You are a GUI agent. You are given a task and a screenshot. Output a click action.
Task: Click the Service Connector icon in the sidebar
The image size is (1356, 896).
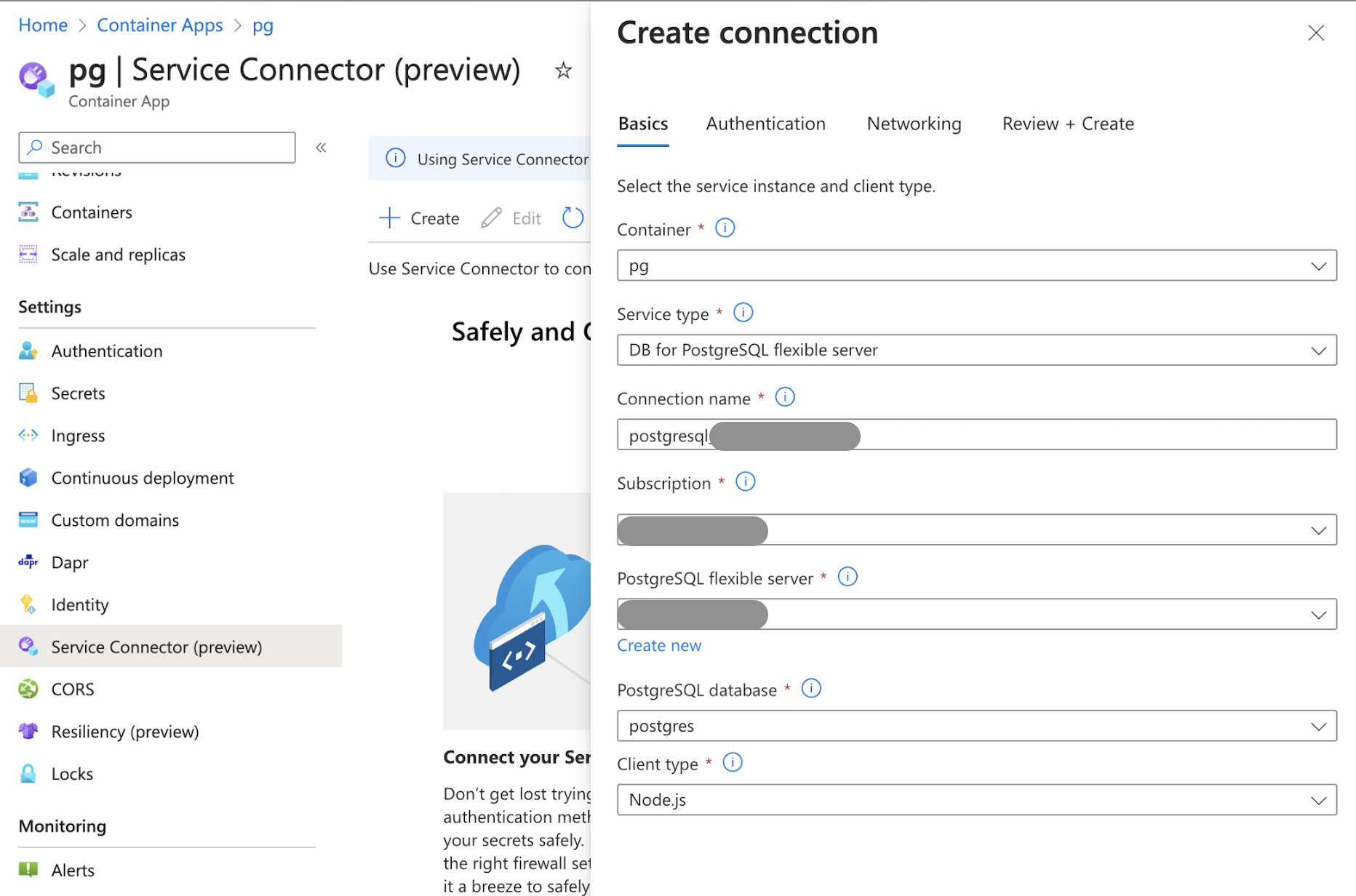point(28,646)
